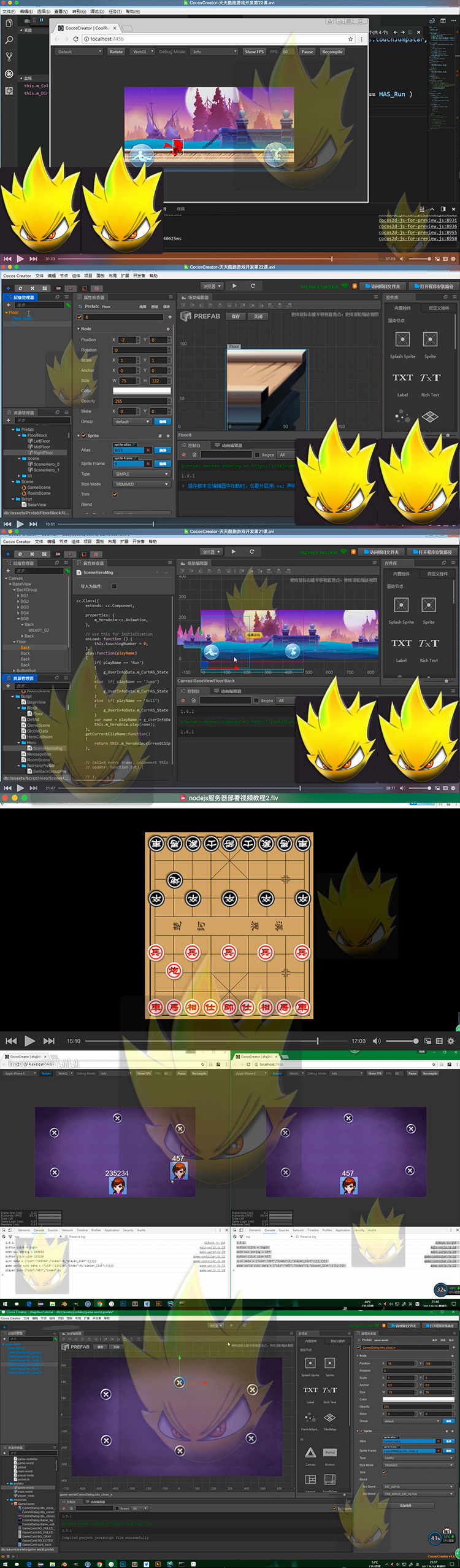Open 开发者 menu in Floor prefab editor
The width and height of the screenshot is (460, 1568).
pyautogui.click(x=139, y=275)
